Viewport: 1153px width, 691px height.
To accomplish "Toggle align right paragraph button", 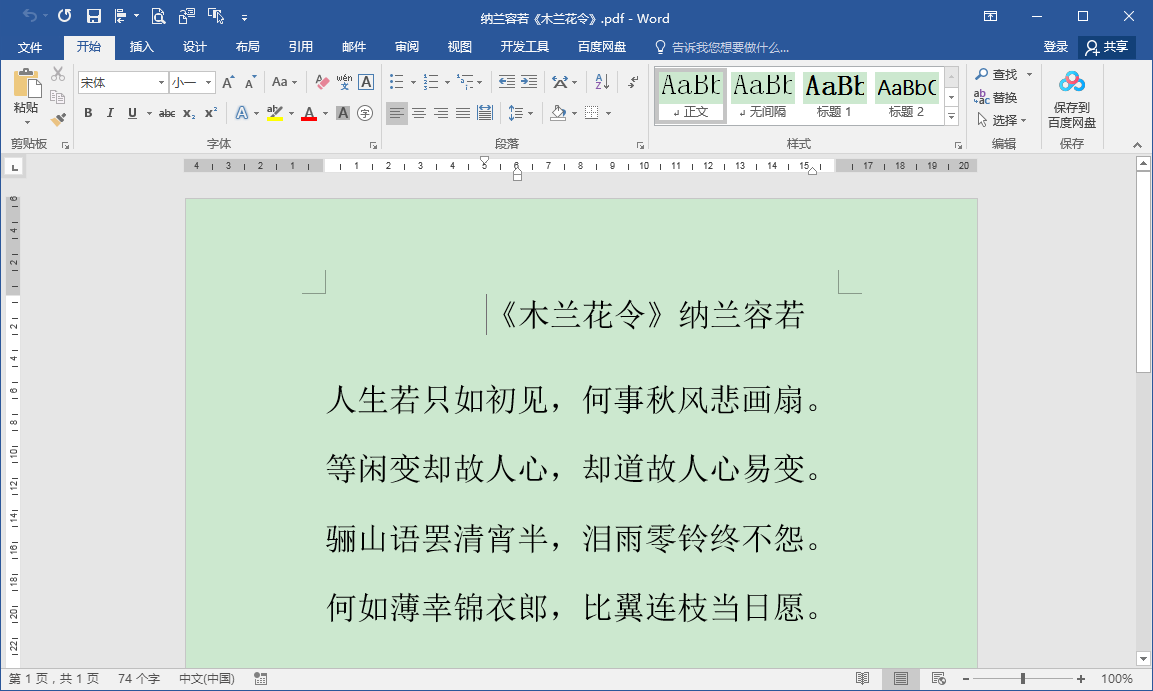I will point(441,113).
